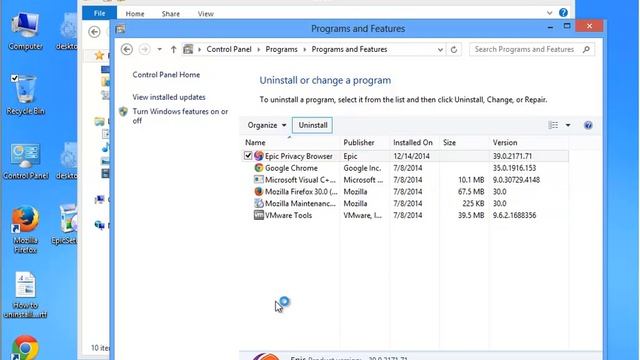Click the Up arrow in the navigation bar

pyautogui.click(x=173, y=49)
